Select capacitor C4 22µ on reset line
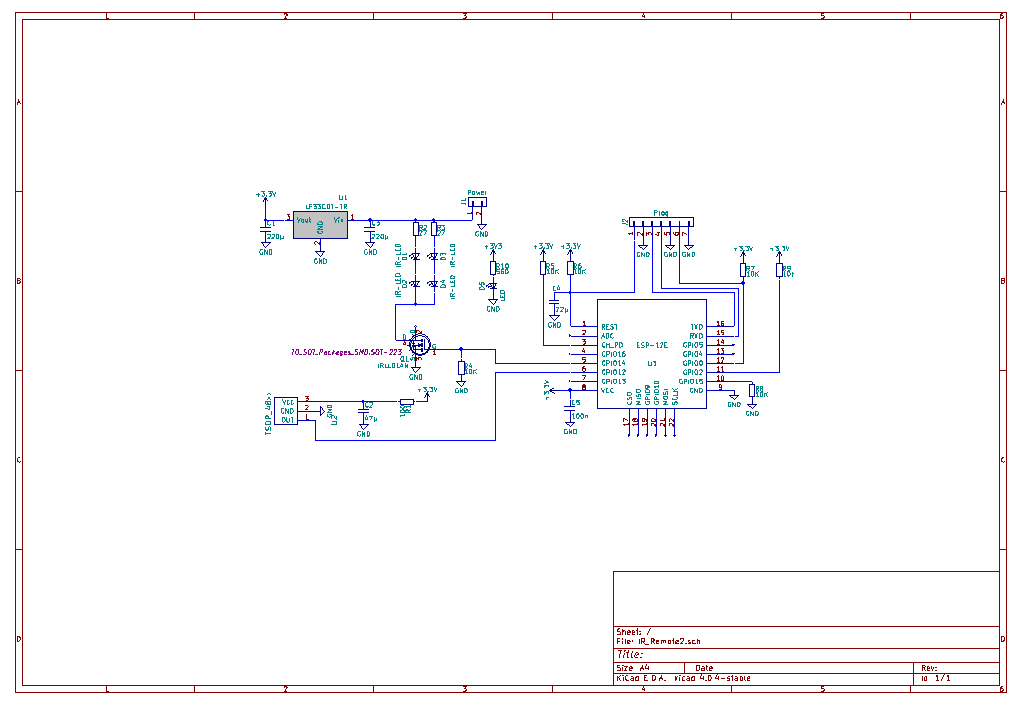 point(554,303)
